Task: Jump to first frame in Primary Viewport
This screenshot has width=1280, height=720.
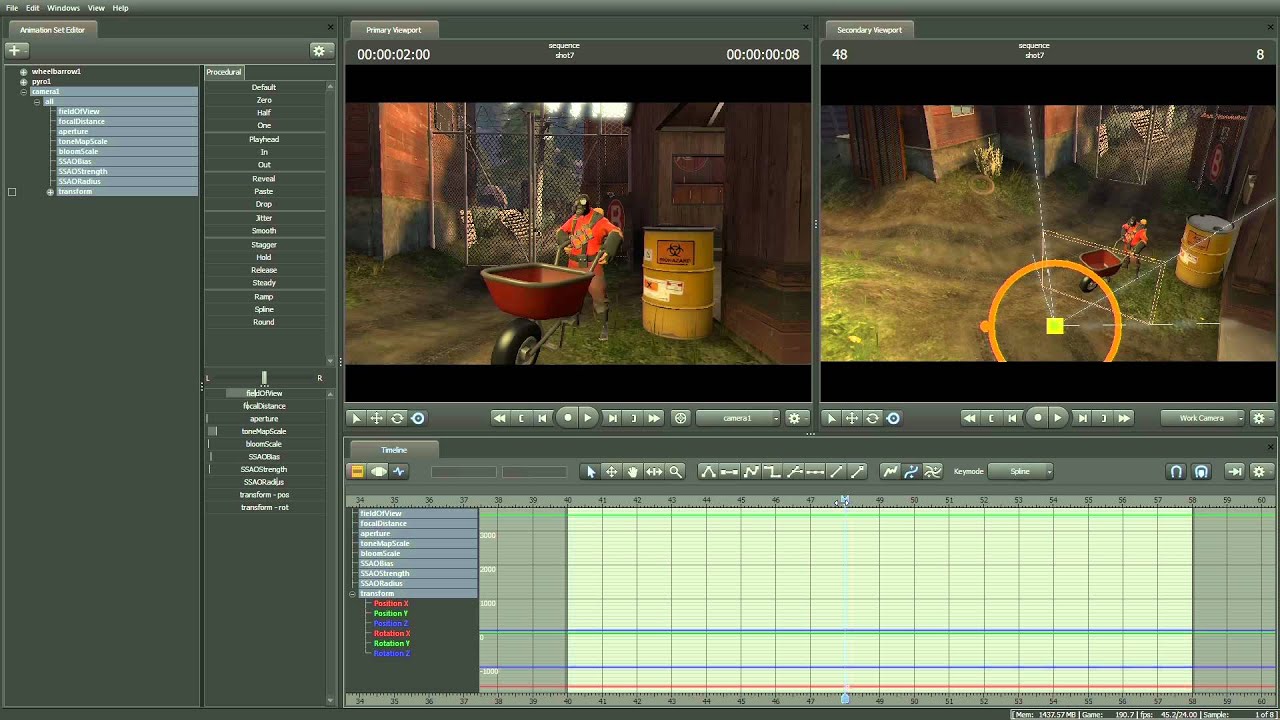Action: 499,418
